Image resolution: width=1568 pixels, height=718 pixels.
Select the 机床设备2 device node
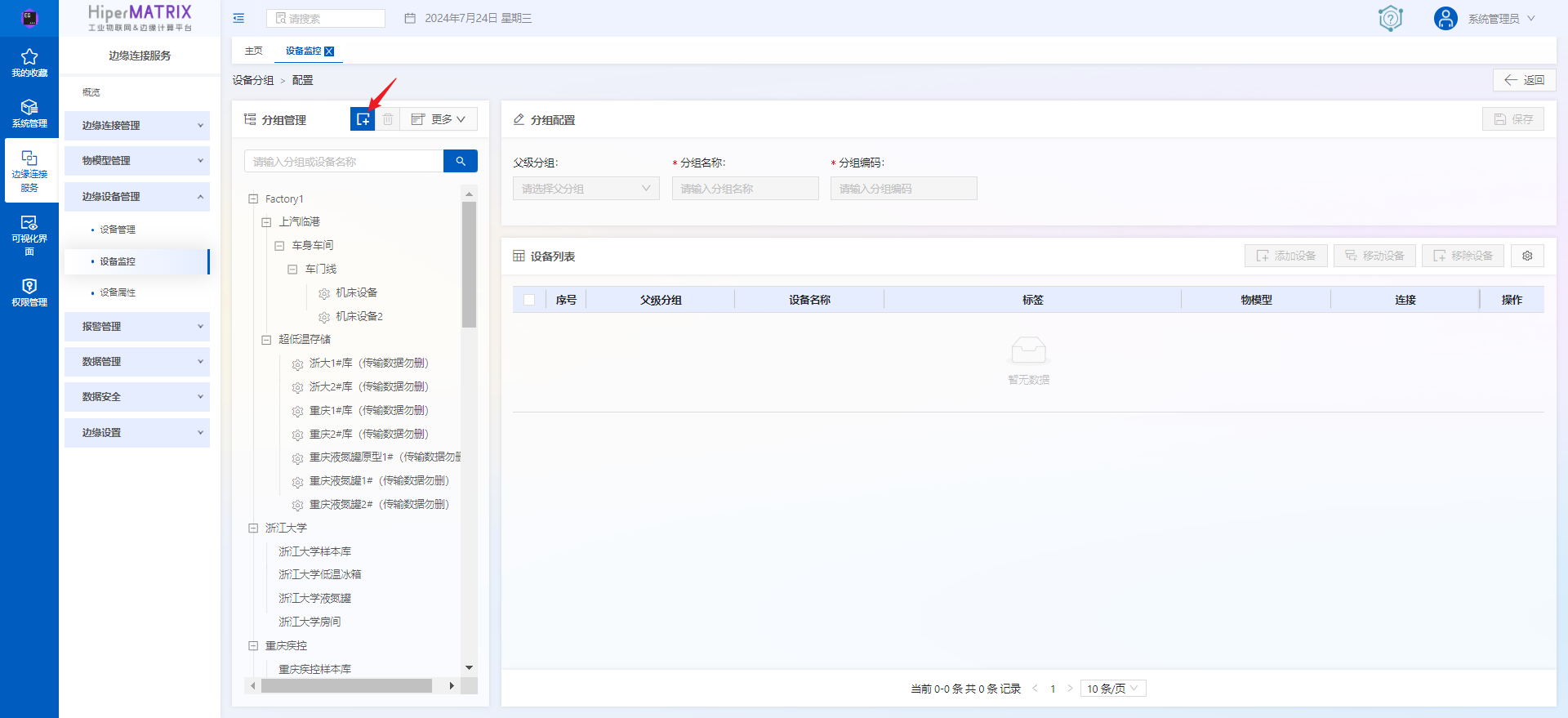[x=359, y=316]
